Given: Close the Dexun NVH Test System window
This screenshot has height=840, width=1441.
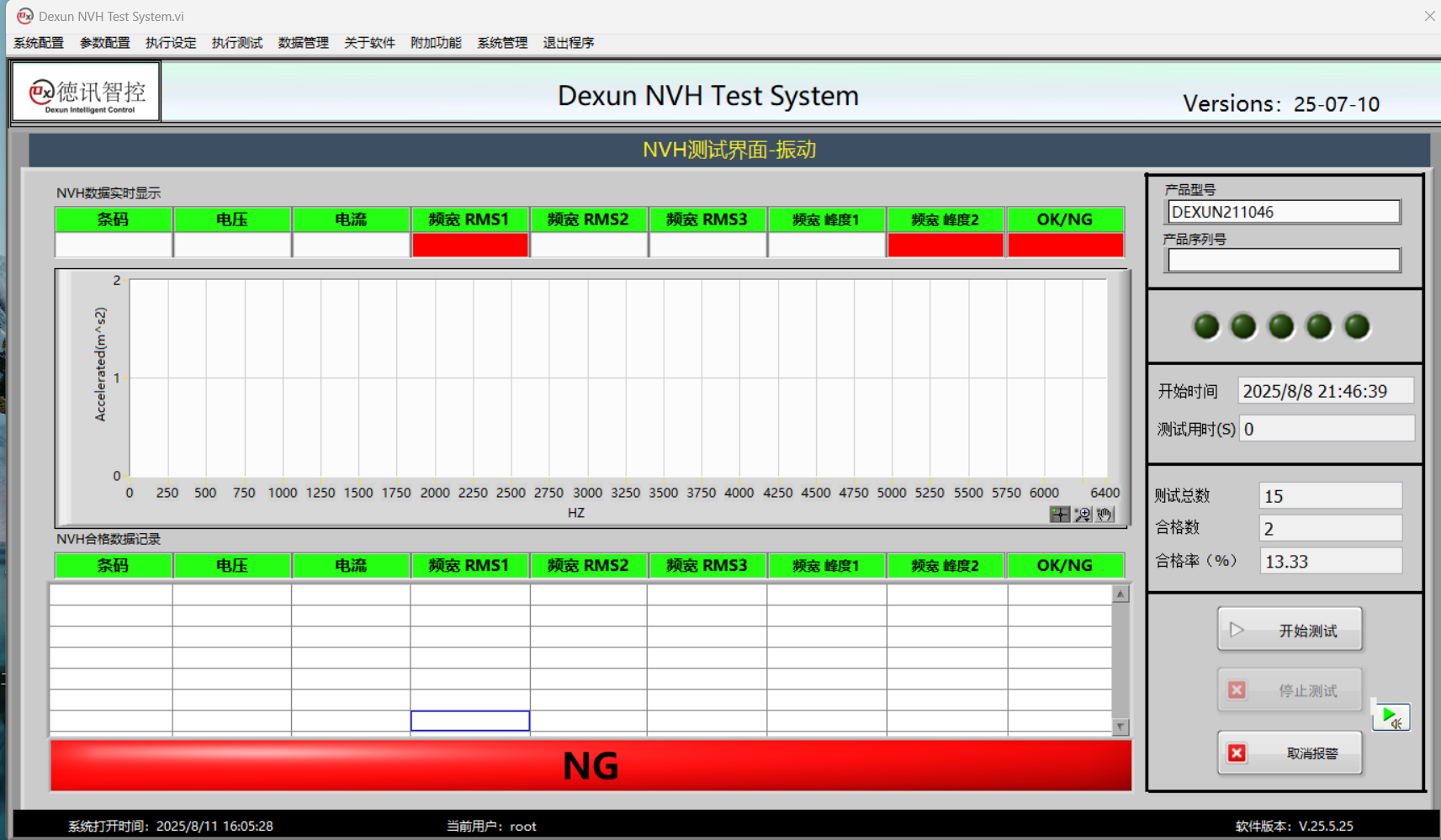Looking at the screenshot, I should [1429, 16].
